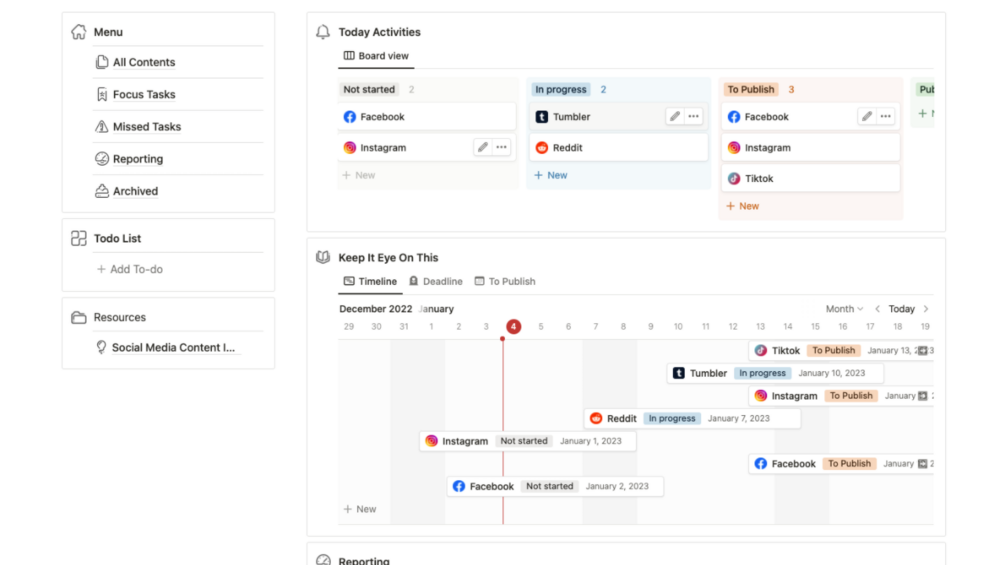Screen dimensions: 1005x565
Task: Open Facebook card in Not started column
Action: click(428, 117)
